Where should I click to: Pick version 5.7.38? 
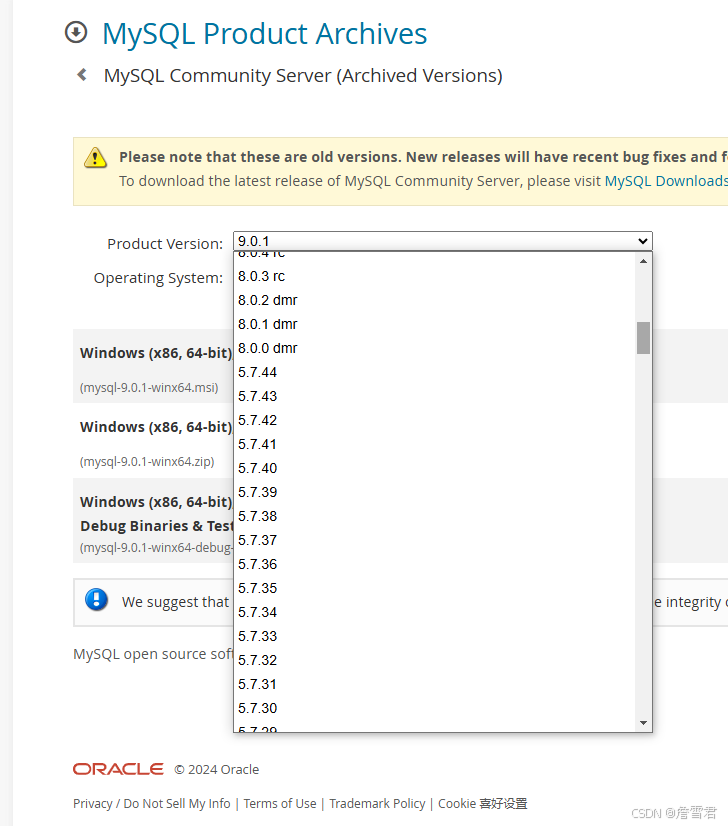pos(435,516)
